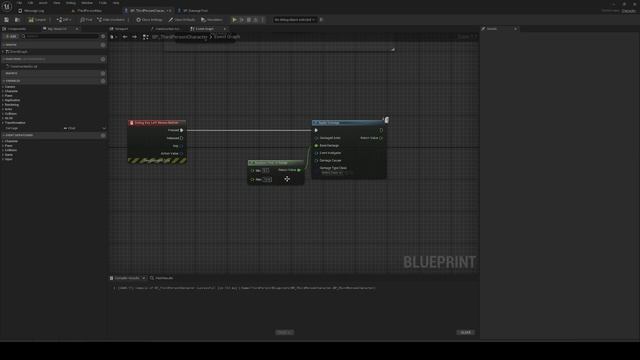640x360 pixels.
Task: Click BP_ThirdPersonCharacter breadcrumb link
Action: 180,37
